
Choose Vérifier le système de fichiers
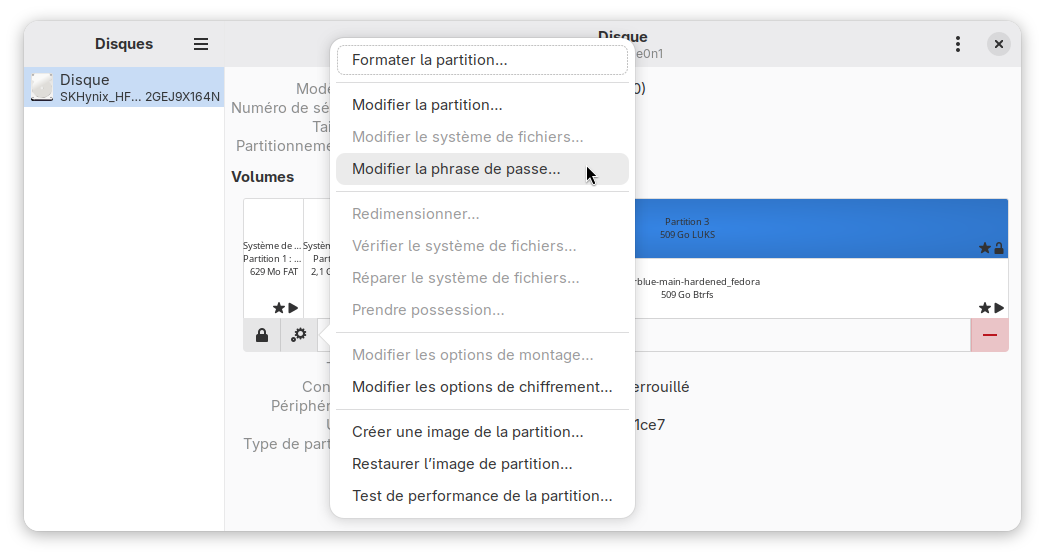483,246
